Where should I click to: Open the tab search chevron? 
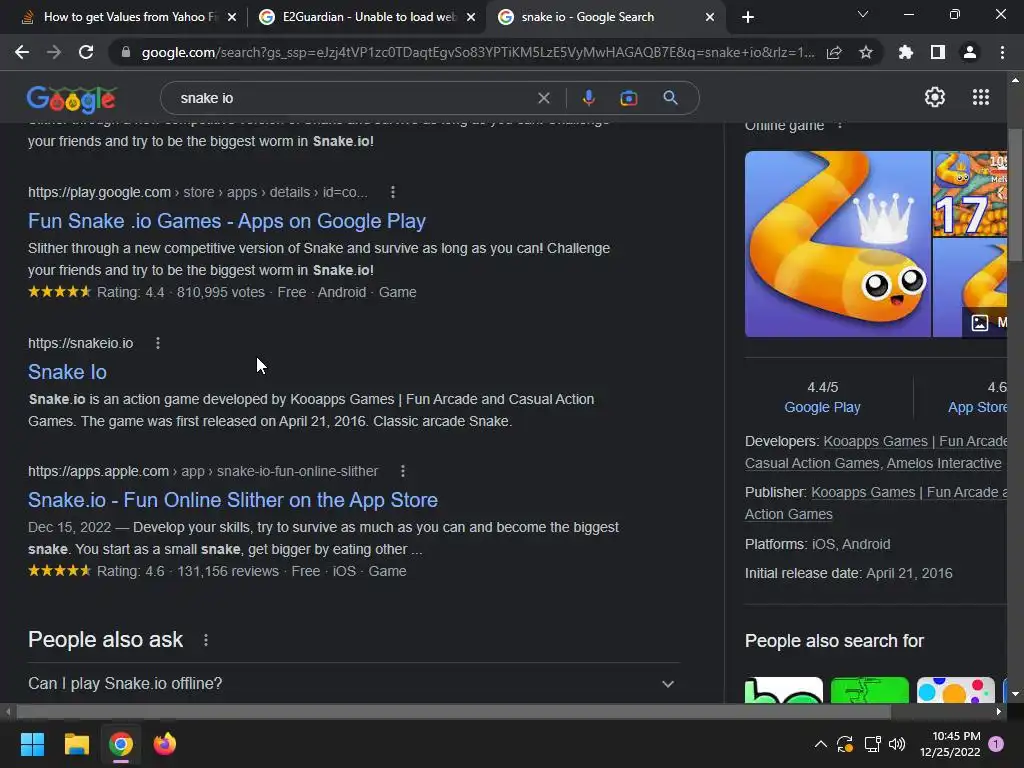point(863,14)
